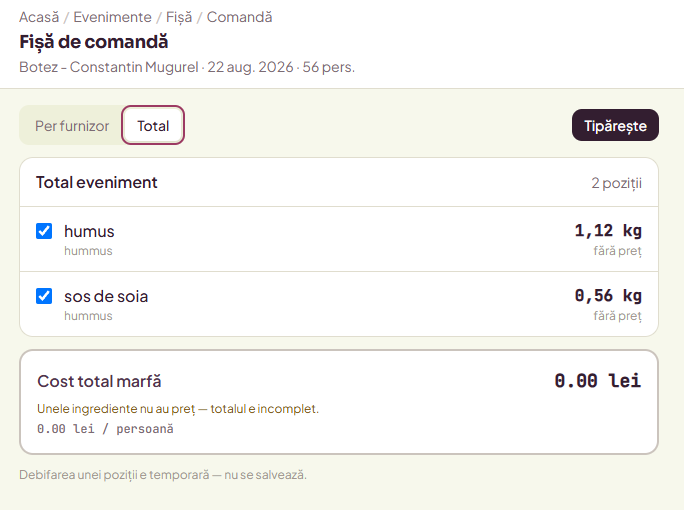Click the Cost total marfă heading
Viewport: 684px width, 510px height.
coord(99,381)
